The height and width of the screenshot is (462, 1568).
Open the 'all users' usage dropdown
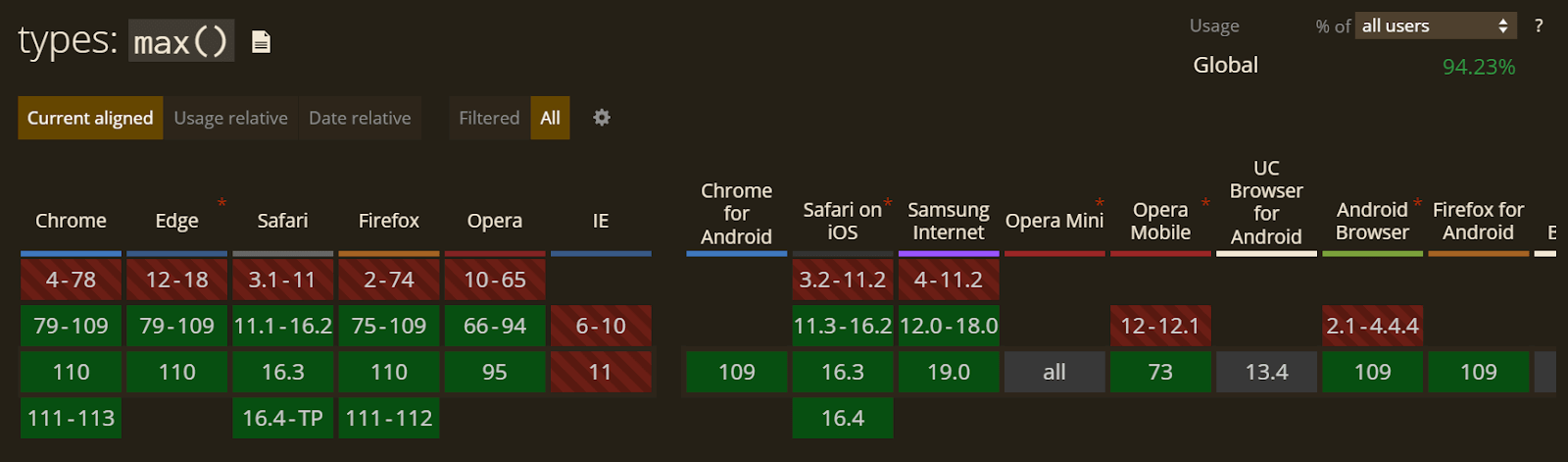tap(1436, 26)
